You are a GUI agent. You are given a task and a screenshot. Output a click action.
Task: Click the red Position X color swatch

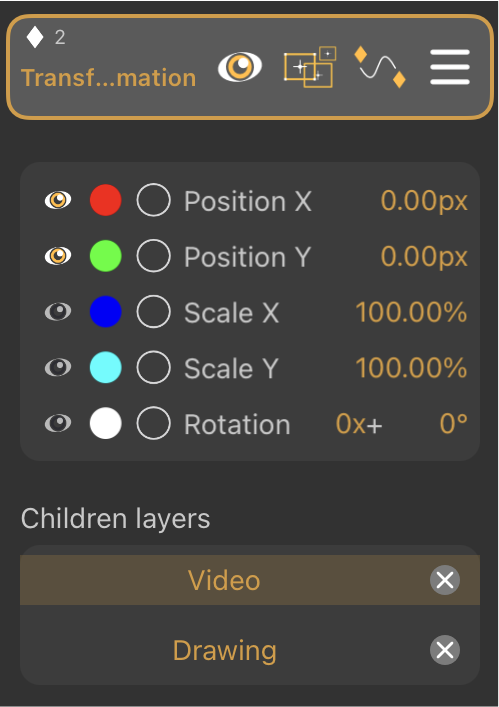point(105,200)
